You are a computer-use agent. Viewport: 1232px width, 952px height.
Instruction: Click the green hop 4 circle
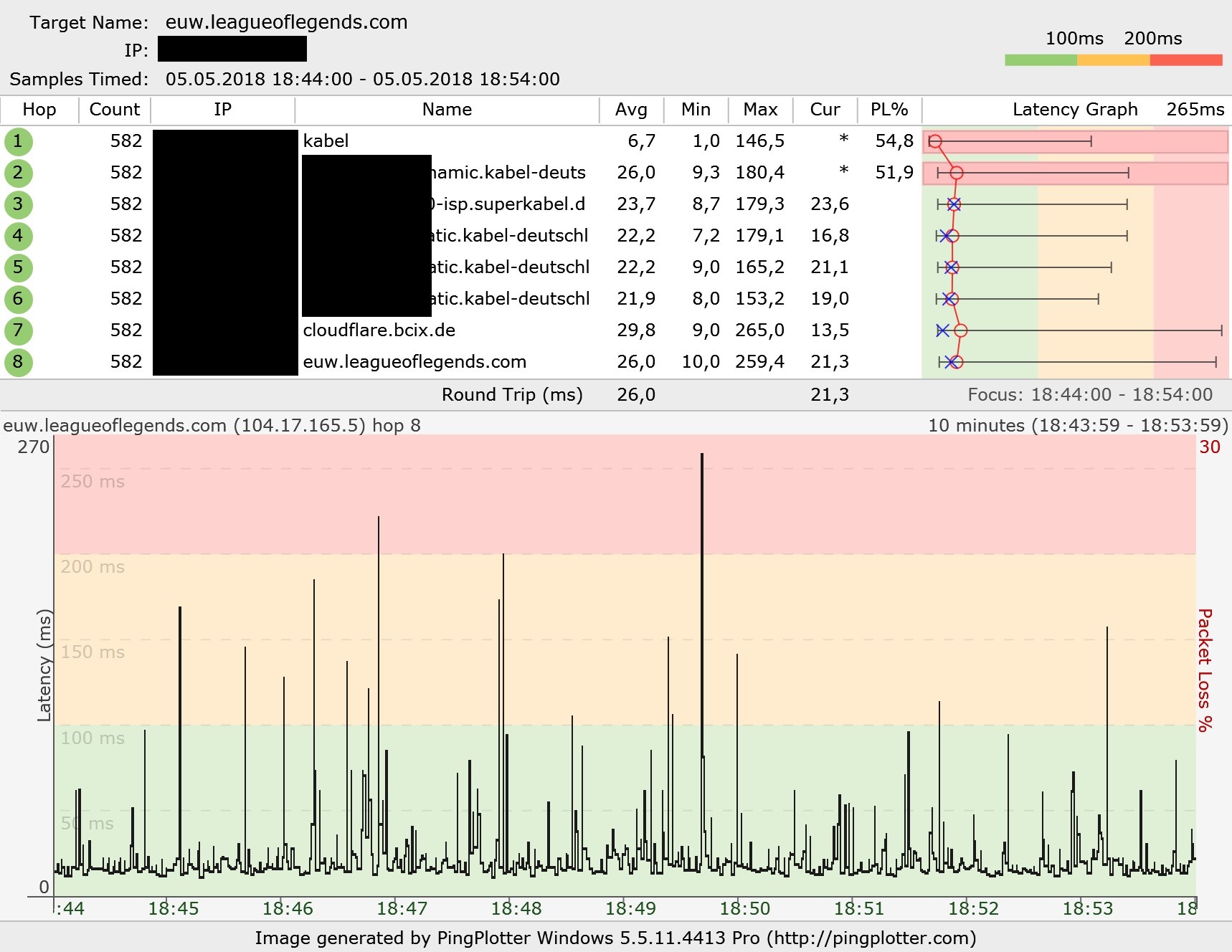point(18,236)
